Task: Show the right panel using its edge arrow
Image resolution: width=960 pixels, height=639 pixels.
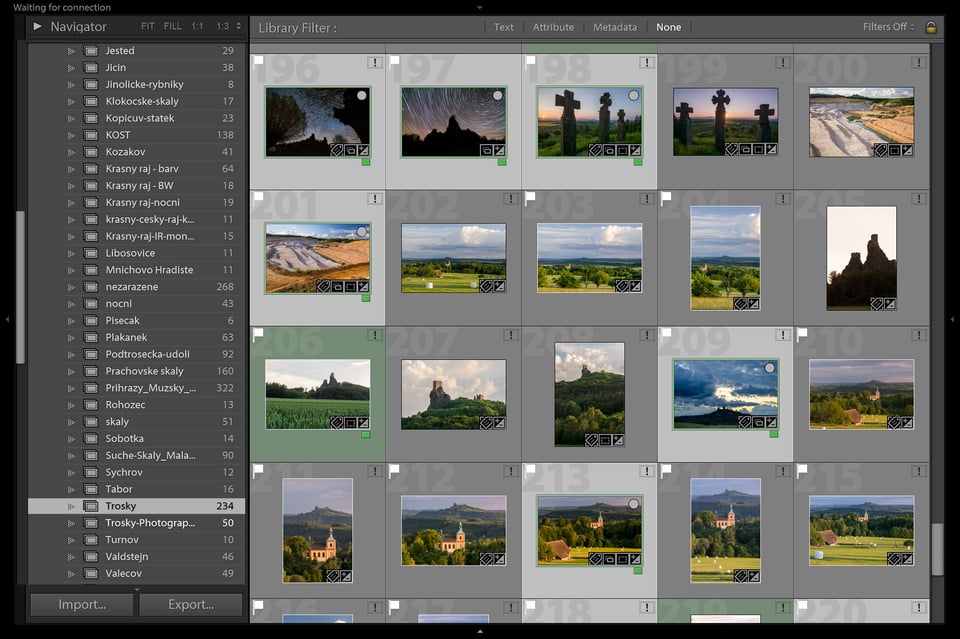Action: click(x=952, y=320)
